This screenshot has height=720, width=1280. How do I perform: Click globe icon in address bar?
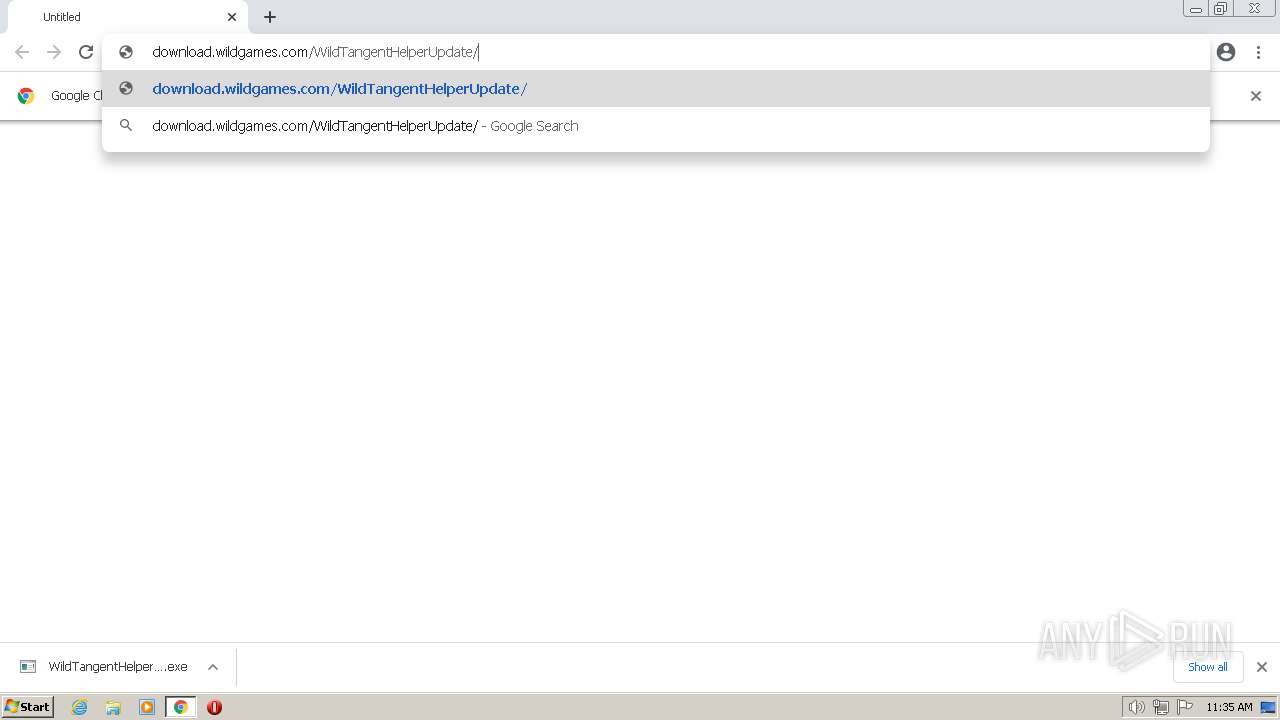coord(126,52)
